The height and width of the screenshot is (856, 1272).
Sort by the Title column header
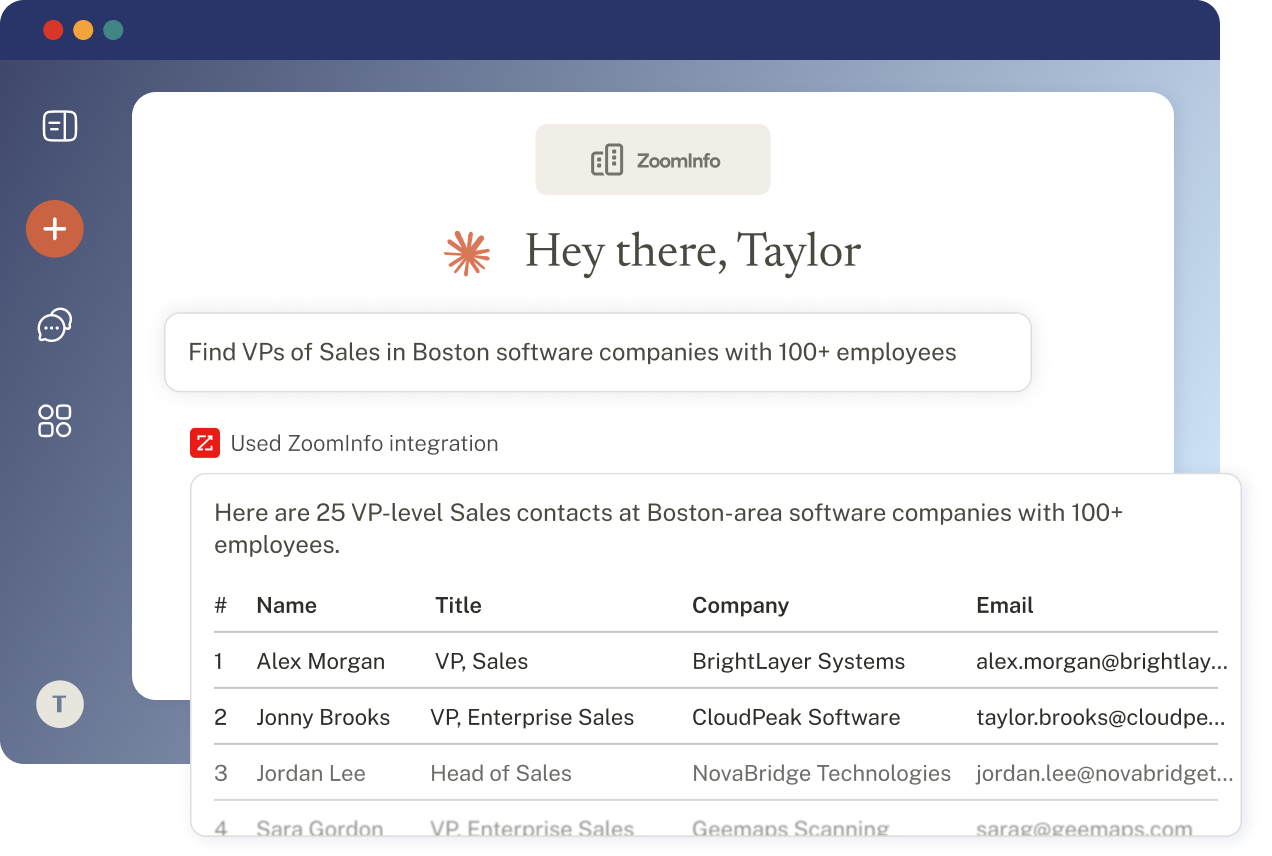tap(459, 605)
